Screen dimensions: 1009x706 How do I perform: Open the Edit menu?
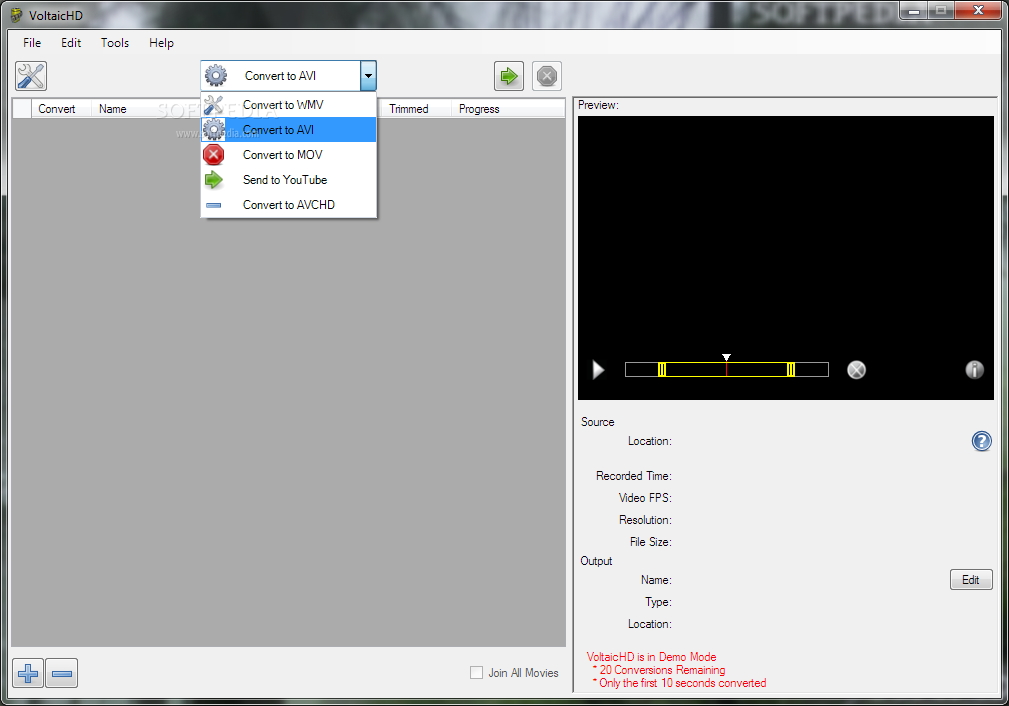[71, 42]
